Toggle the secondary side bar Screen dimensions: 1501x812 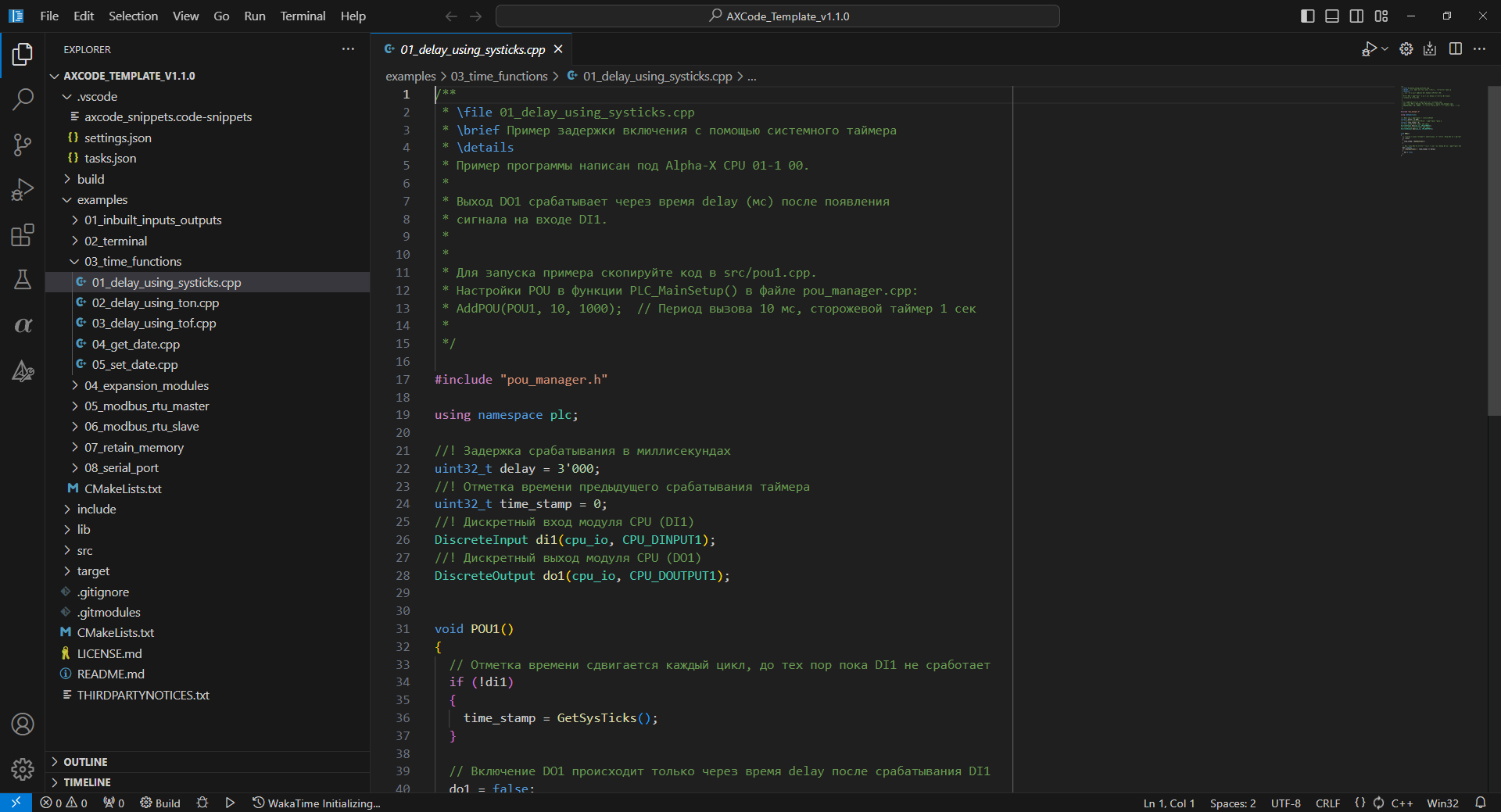click(x=1357, y=16)
